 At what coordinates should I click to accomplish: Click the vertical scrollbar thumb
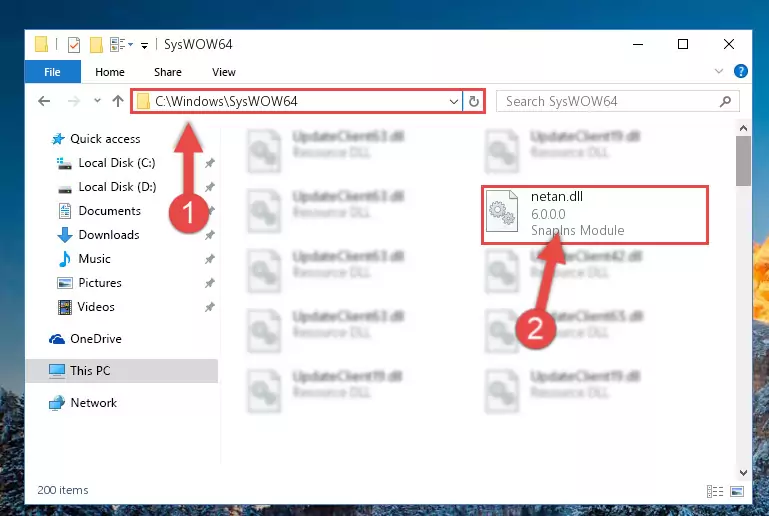(x=743, y=161)
